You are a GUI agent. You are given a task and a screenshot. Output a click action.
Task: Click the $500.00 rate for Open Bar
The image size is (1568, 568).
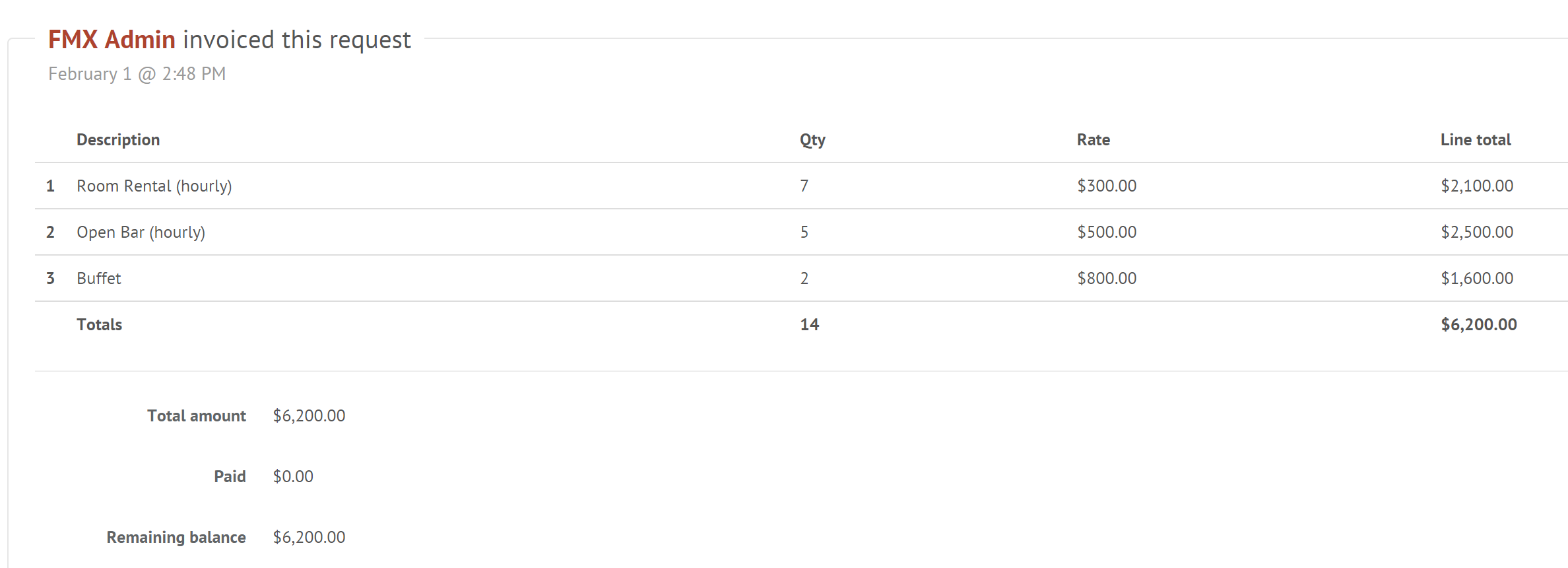click(x=1107, y=232)
